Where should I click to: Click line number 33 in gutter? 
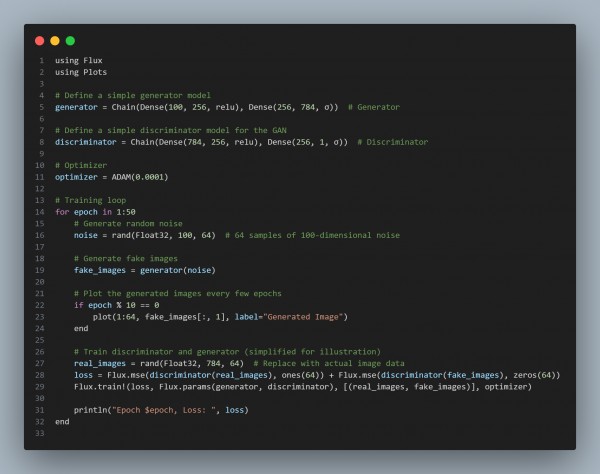(x=40, y=433)
